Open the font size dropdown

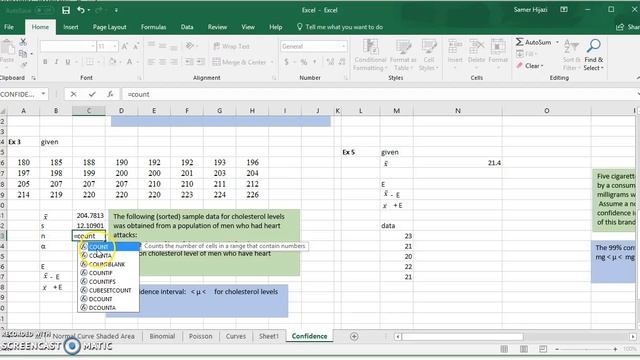115,47
